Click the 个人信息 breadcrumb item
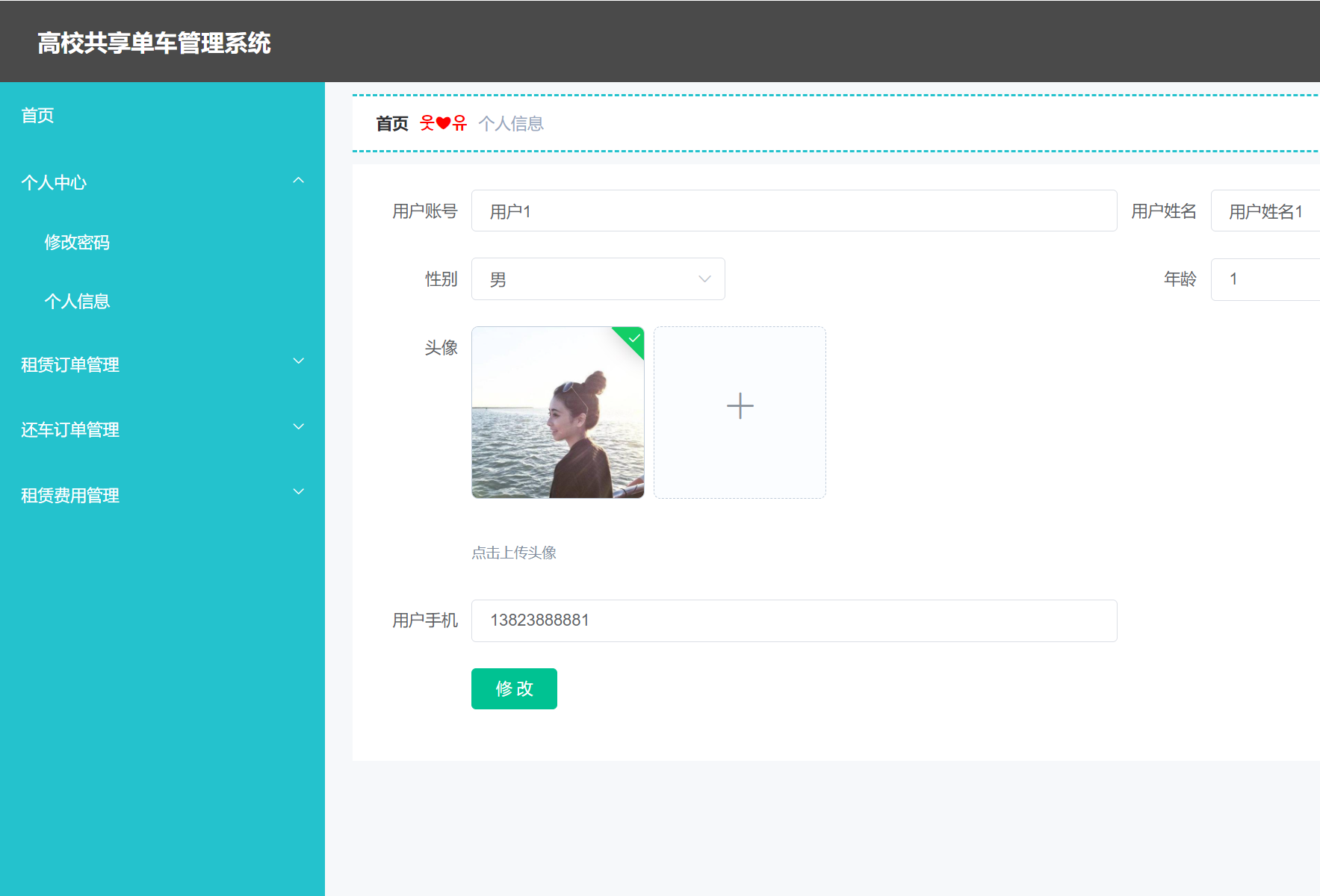This screenshot has width=1320, height=896. (x=511, y=122)
